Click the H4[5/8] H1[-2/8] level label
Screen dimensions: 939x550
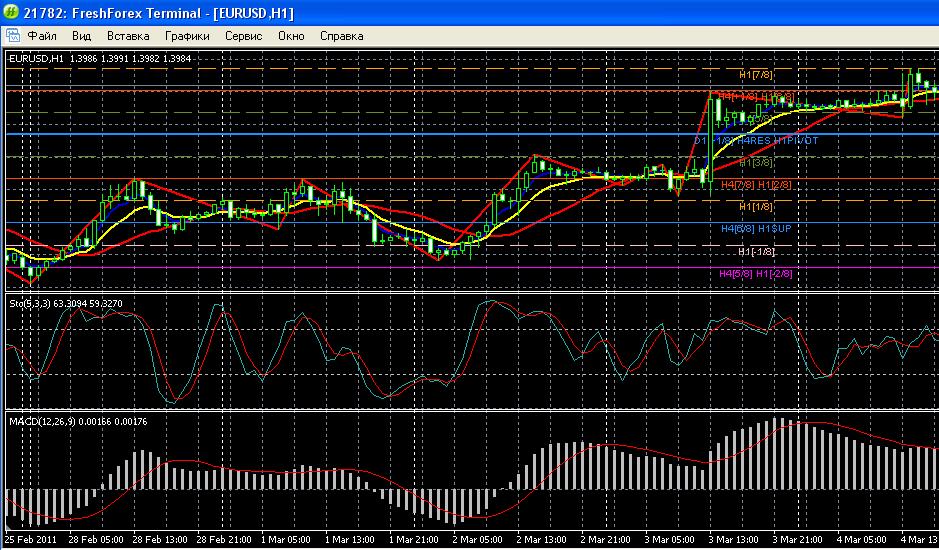click(756, 274)
